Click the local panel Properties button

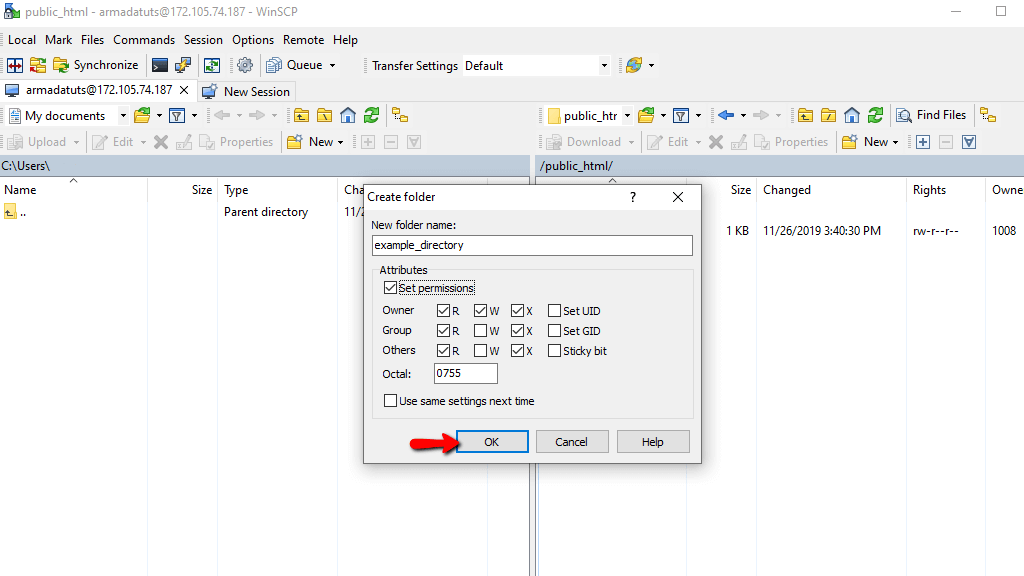[x=236, y=142]
